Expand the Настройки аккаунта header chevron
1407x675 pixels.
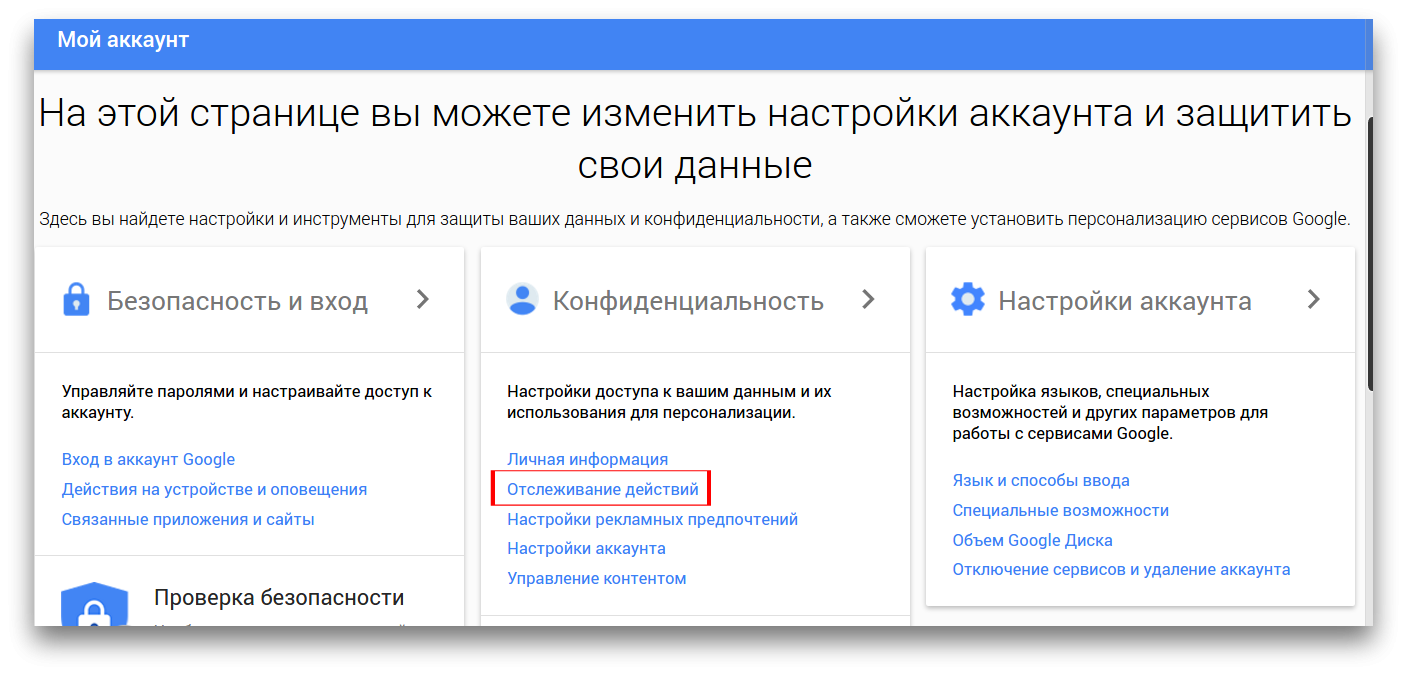pos(1314,299)
